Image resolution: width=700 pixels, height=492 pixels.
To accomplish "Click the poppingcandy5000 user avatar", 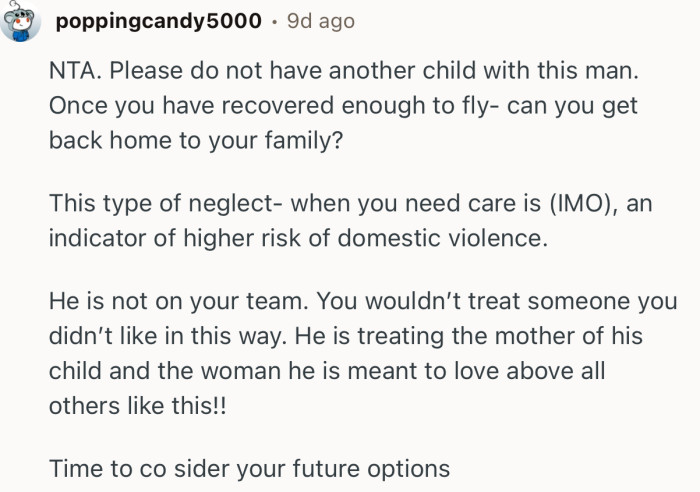I will coord(20,22).
